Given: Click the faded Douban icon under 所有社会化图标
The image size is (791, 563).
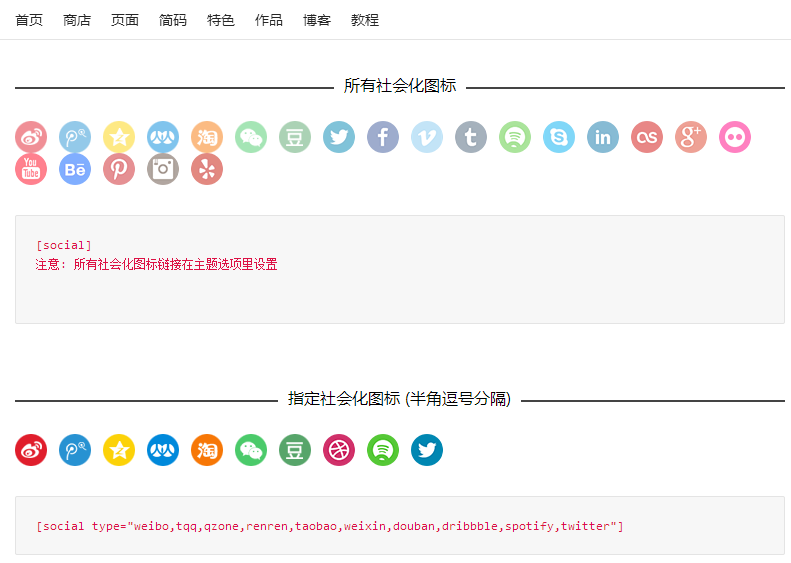Looking at the screenshot, I should (x=295, y=137).
